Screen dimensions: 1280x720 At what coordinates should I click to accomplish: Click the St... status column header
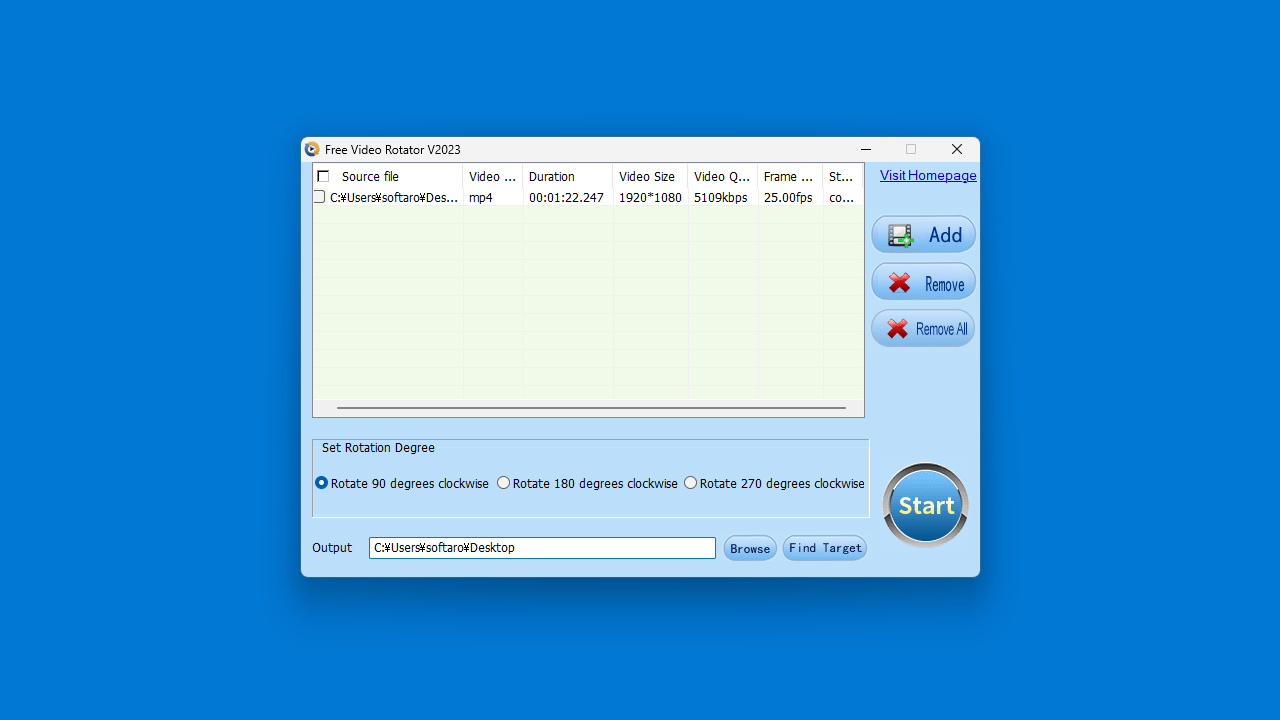click(843, 176)
